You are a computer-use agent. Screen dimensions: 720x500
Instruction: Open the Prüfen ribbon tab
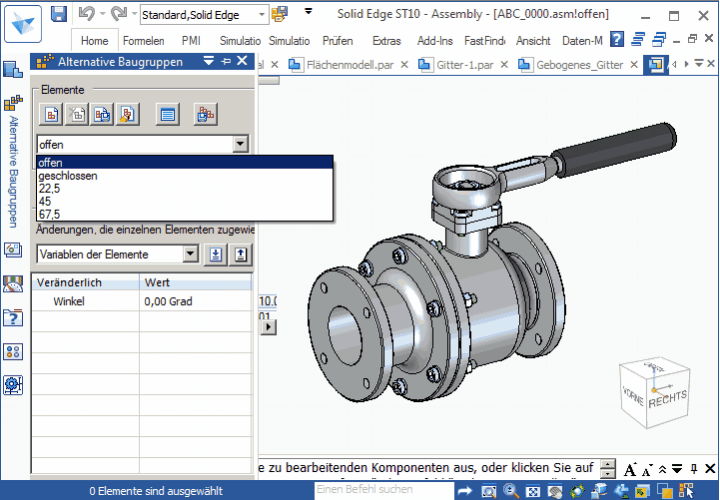[x=338, y=41]
